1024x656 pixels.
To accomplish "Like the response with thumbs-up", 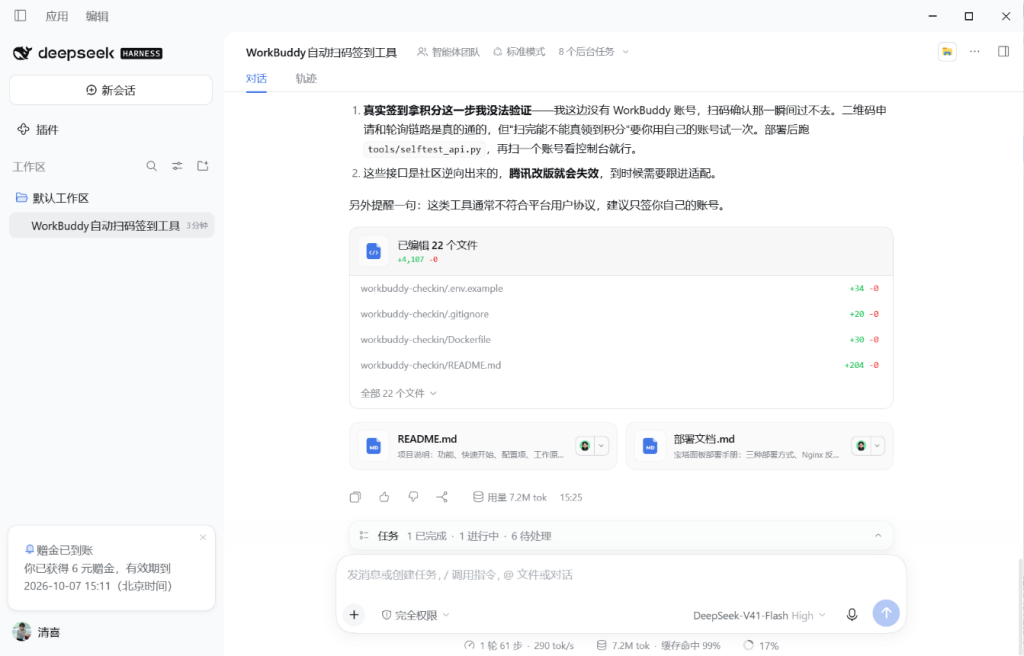I will point(384,497).
